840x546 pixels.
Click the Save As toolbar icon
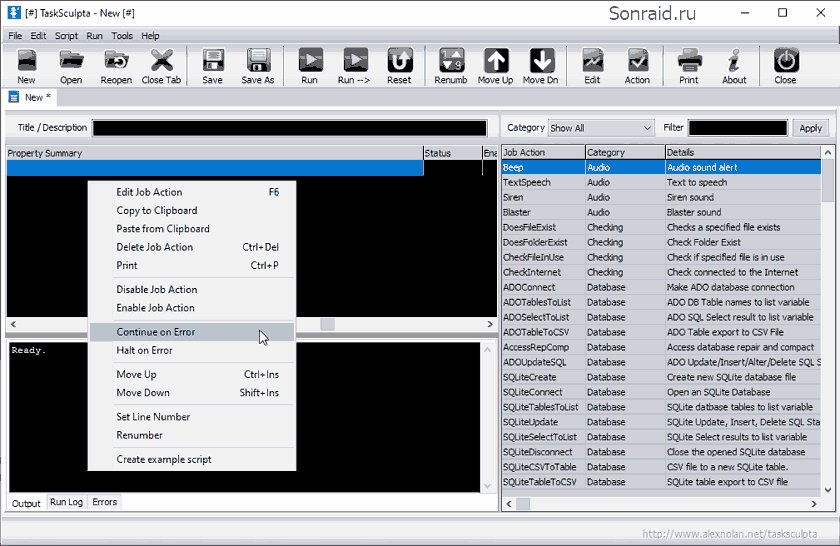click(x=258, y=61)
